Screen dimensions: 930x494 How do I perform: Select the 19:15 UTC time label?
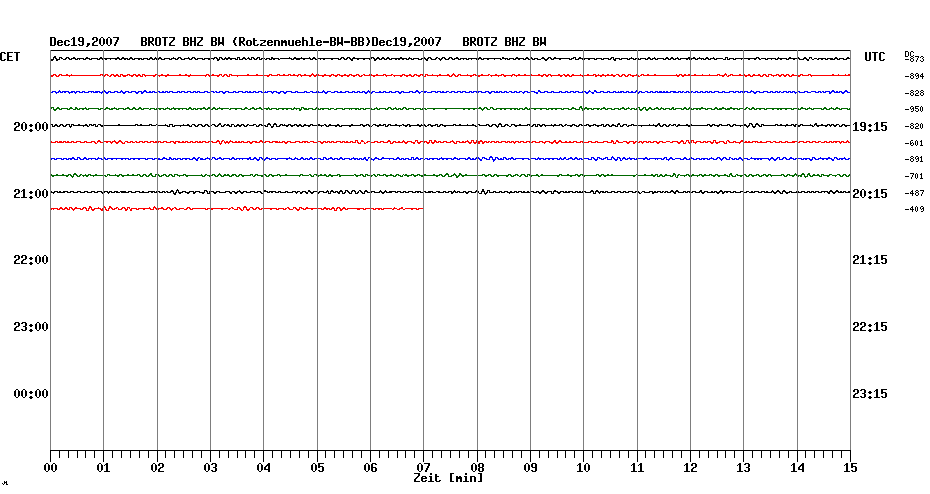point(870,127)
